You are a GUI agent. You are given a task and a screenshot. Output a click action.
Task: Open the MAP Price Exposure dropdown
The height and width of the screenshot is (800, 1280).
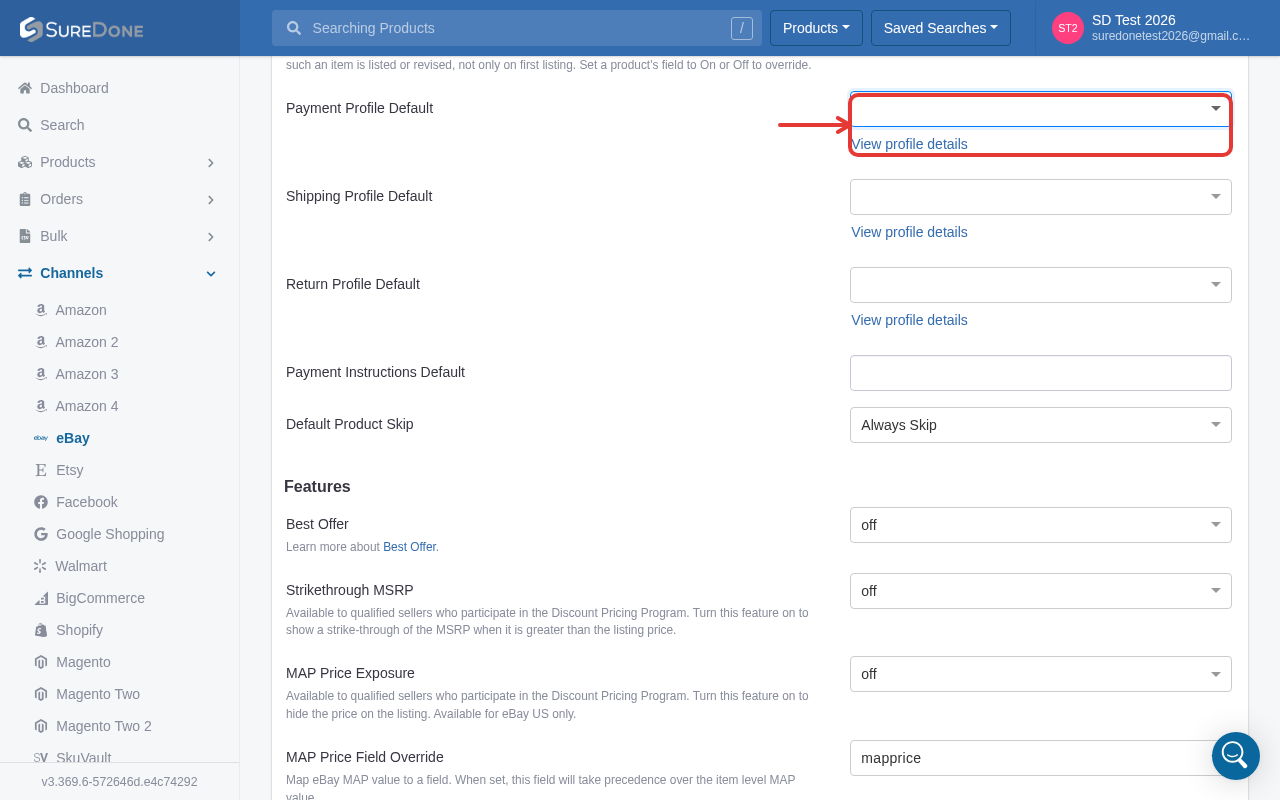coord(1041,674)
